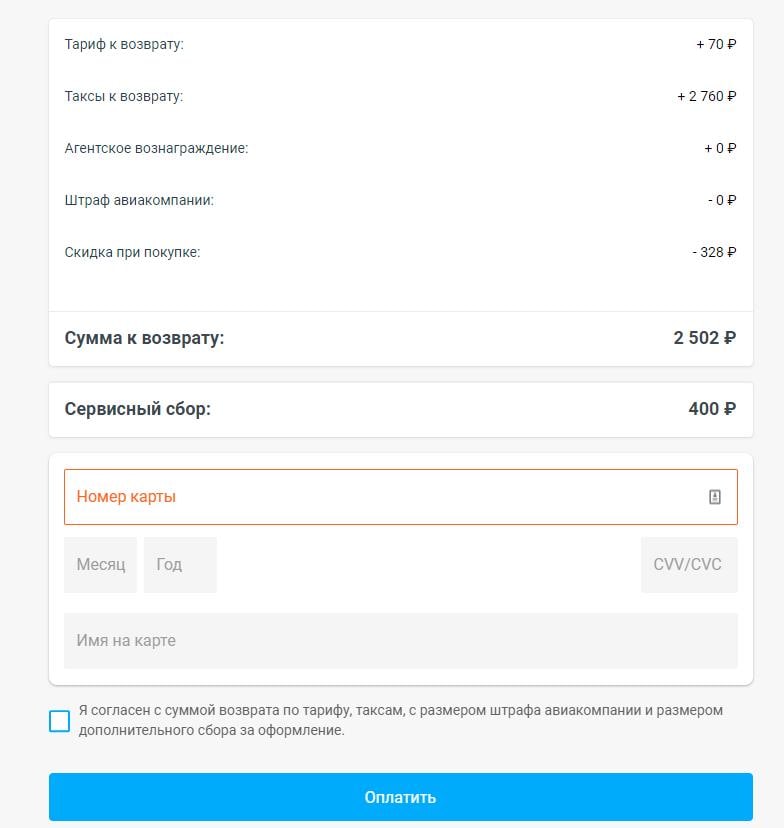Click the - 328 ₽ discount amount

[x=714, y=252]
